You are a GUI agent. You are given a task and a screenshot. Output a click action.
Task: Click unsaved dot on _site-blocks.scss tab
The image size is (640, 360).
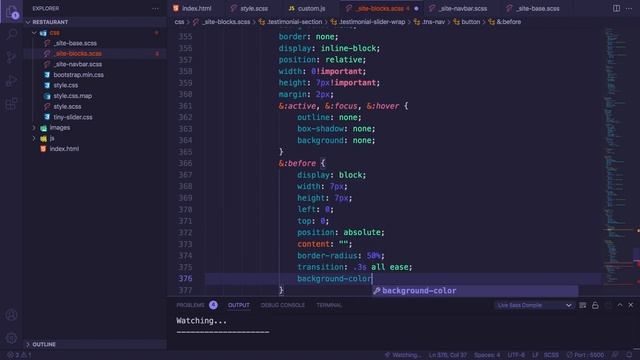(x=416, y=9)
